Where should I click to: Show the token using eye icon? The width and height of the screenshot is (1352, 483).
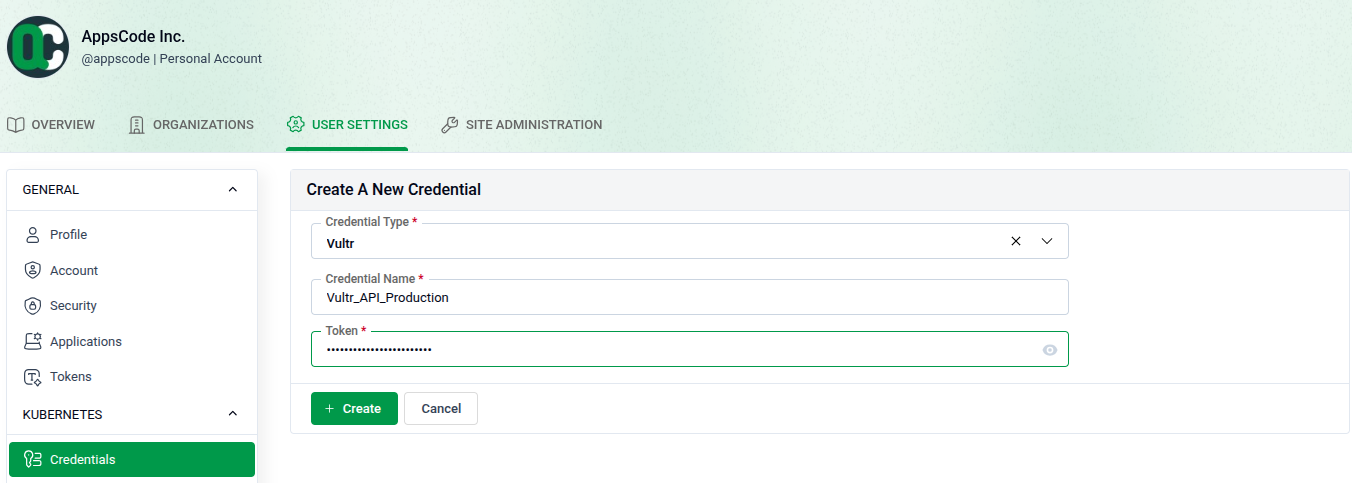click(x=1050, y=350)
